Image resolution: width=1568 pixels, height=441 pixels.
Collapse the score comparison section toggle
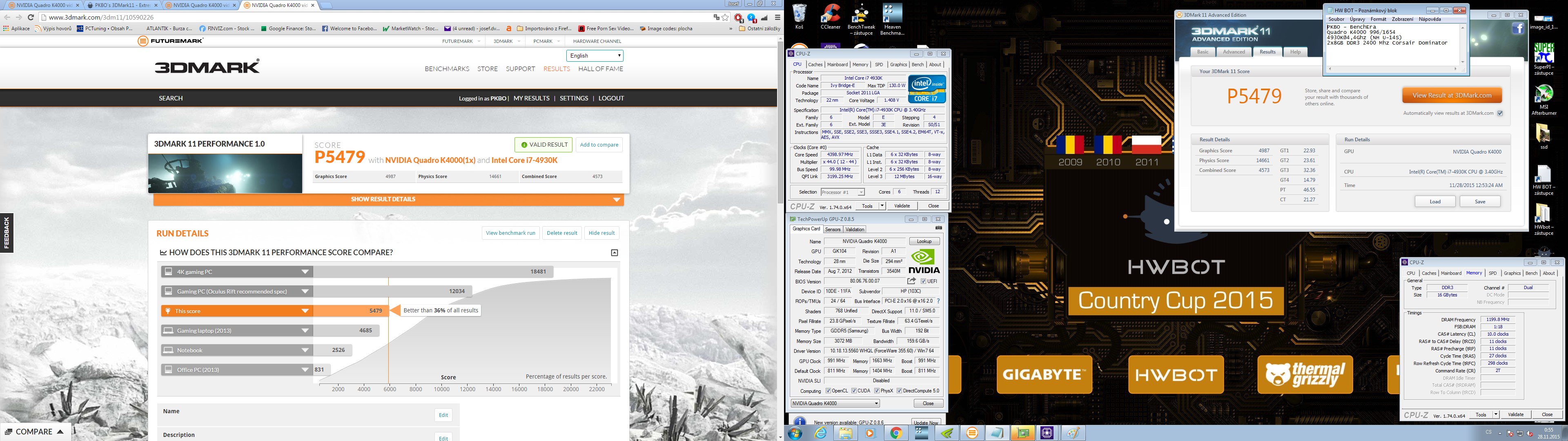pos(614,253)
